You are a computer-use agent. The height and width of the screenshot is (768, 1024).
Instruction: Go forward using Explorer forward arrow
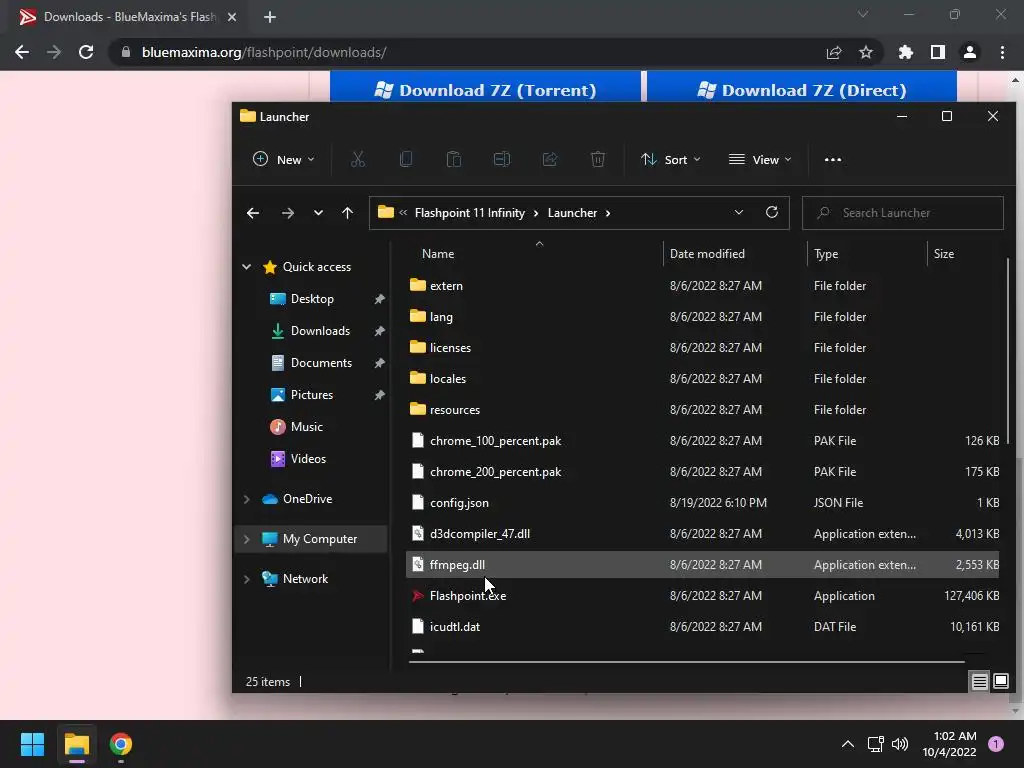point(288,213)
